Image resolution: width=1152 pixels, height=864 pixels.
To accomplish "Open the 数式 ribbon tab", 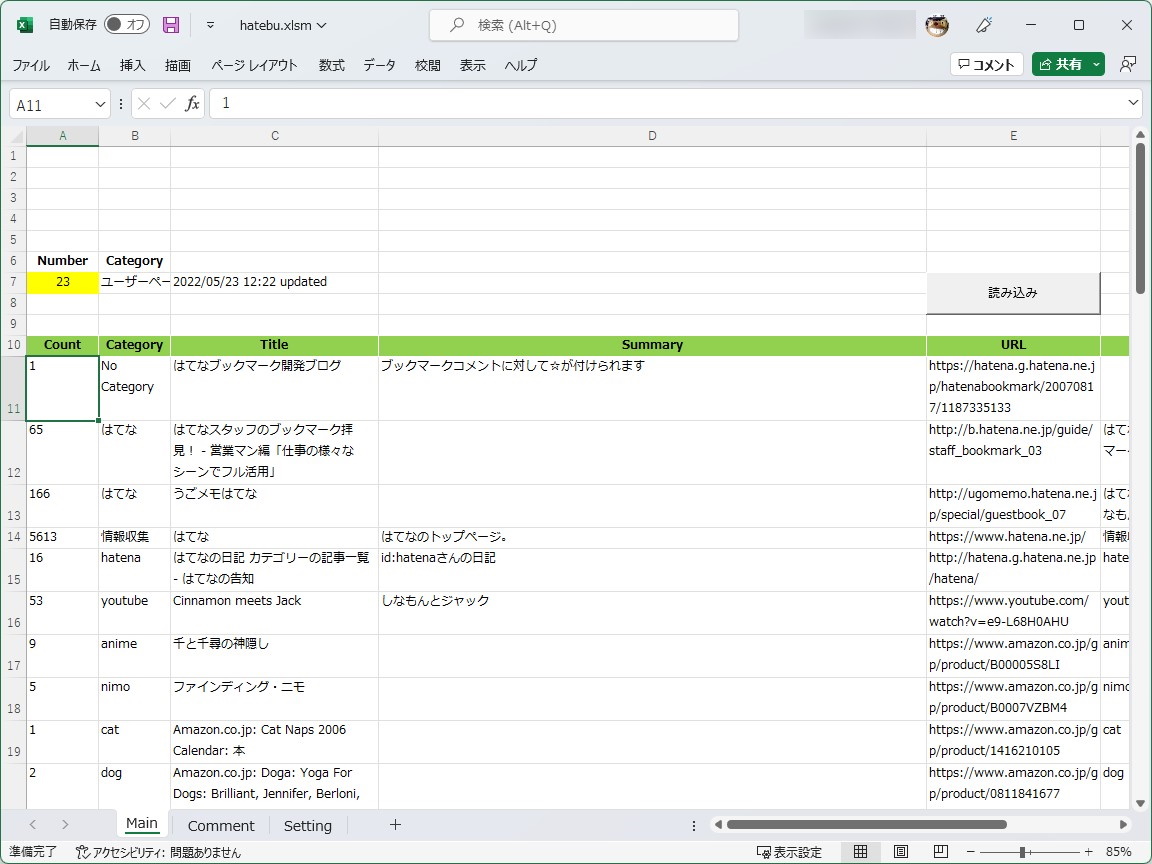I will pyautogui.click(x=331, y=65).
